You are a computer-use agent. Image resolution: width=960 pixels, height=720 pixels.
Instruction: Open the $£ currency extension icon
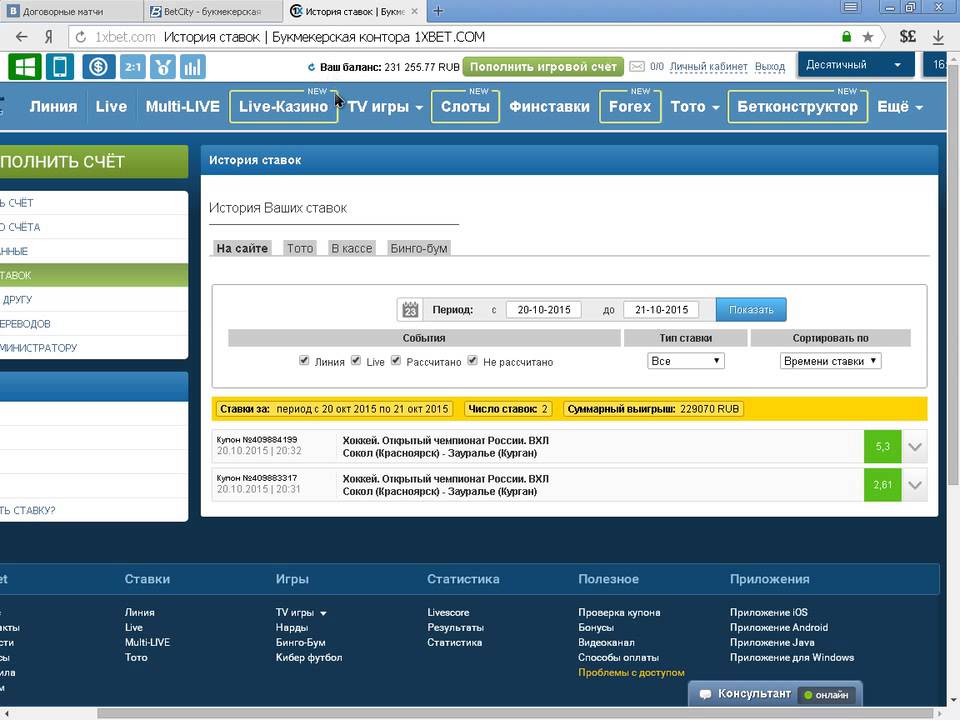(x=907, y=37)
